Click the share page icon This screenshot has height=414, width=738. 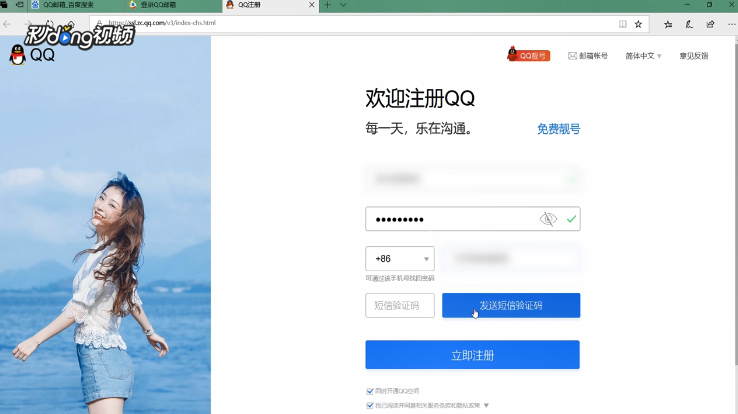pyautogui.click(x=710, y=24)
